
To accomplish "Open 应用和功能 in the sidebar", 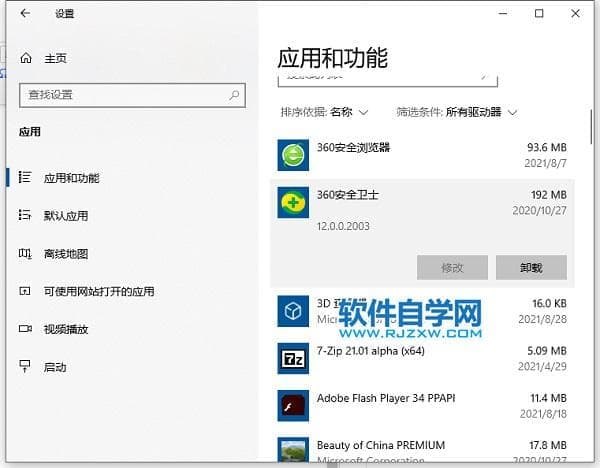I will (x=71, y=178).
